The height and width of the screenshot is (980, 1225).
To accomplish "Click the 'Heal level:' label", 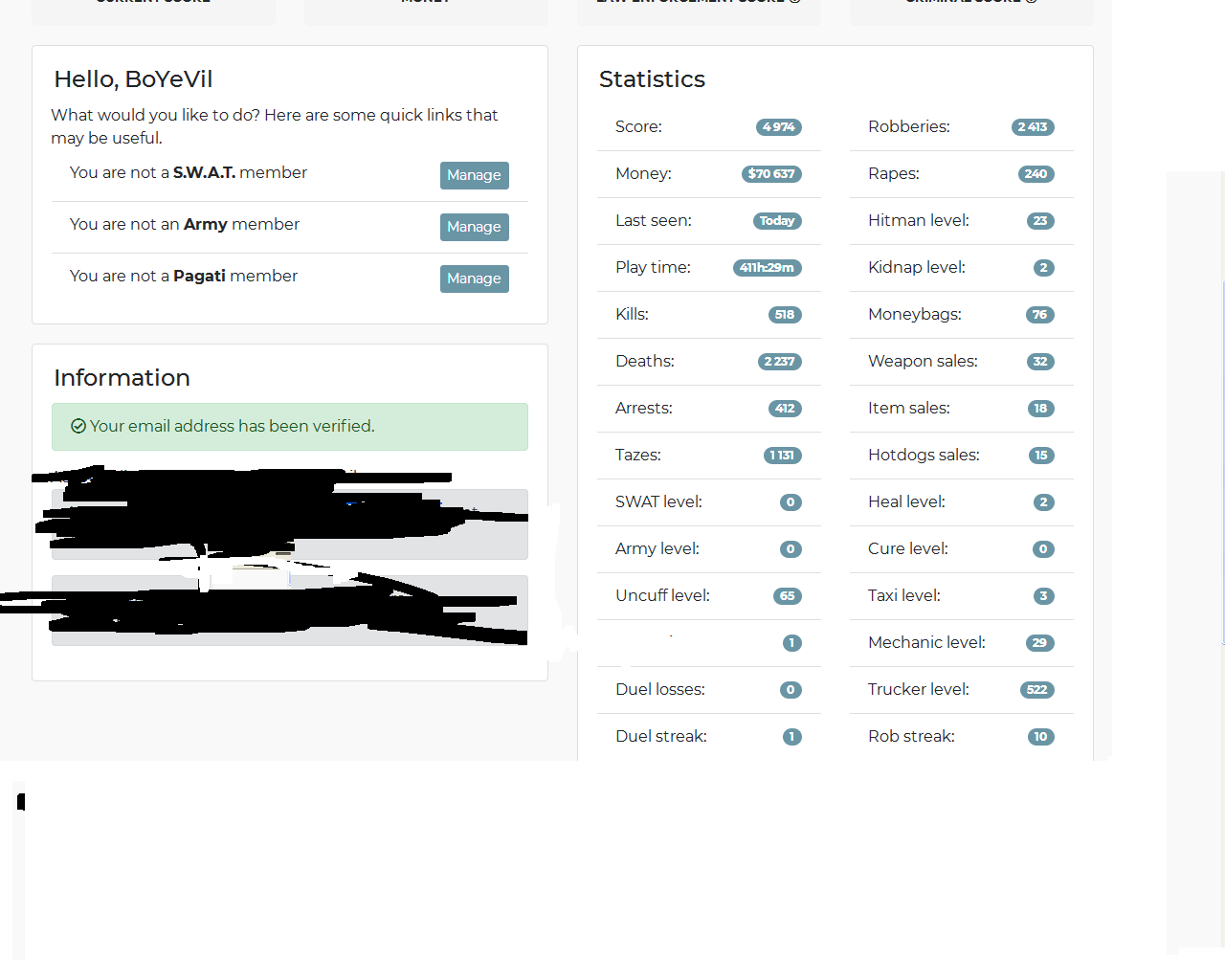I will tap(906, 502).
